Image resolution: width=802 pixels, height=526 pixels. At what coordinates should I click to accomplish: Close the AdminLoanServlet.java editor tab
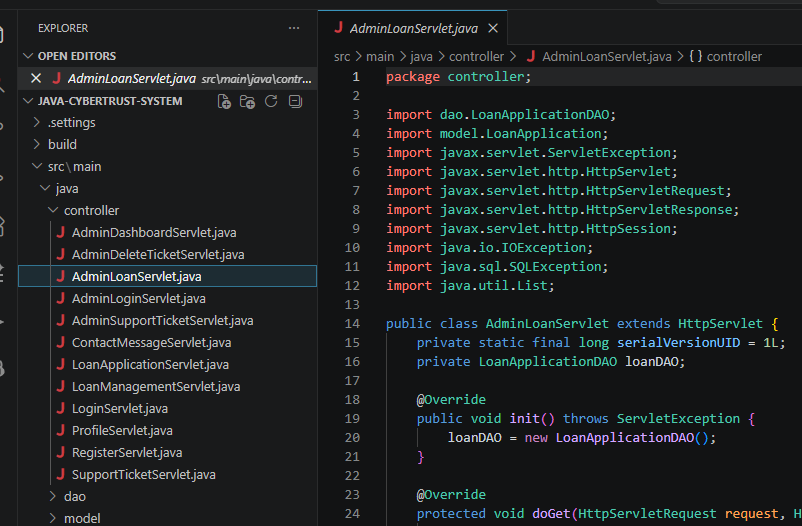[x=492, y=28]
